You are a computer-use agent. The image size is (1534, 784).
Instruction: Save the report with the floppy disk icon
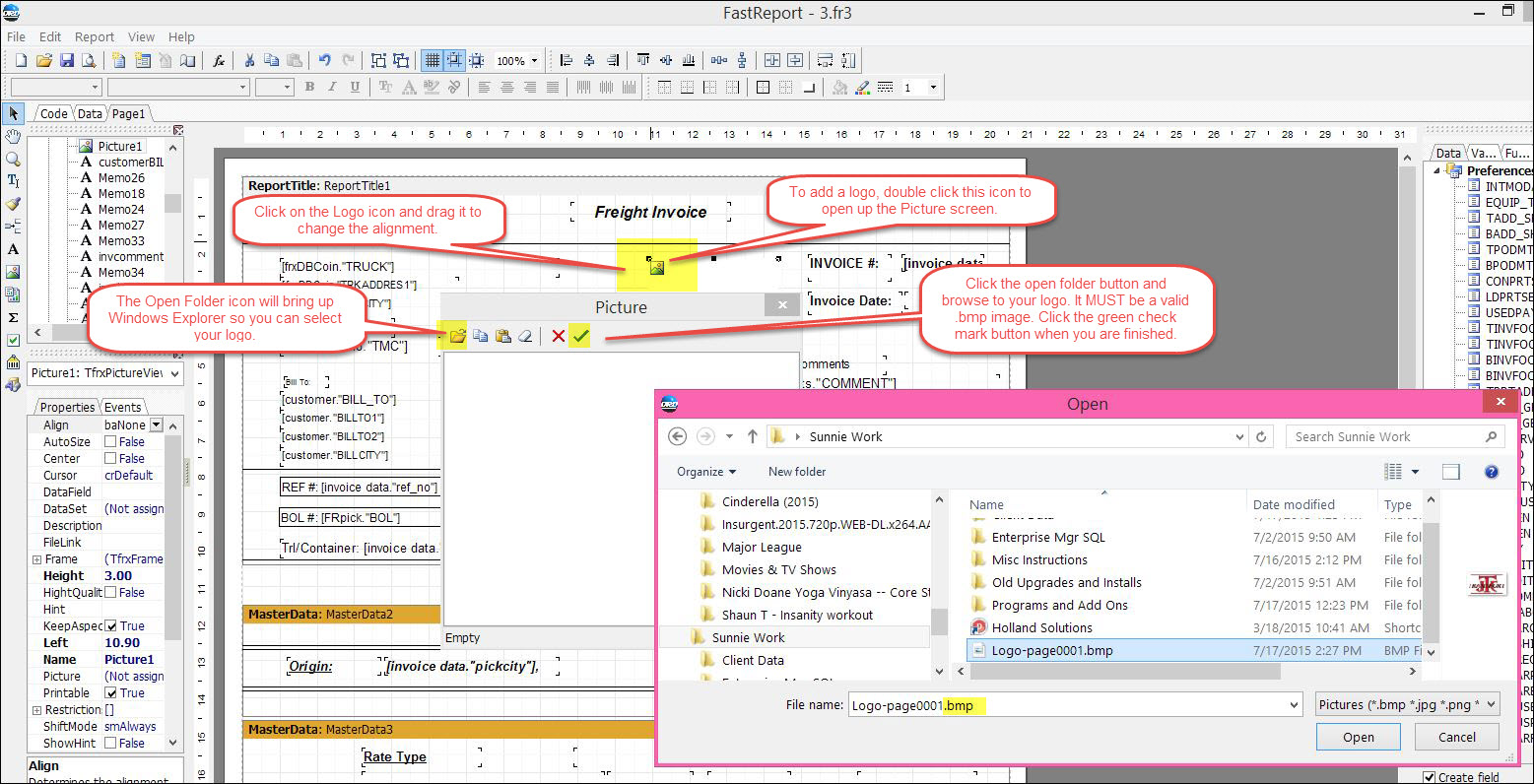67,60
